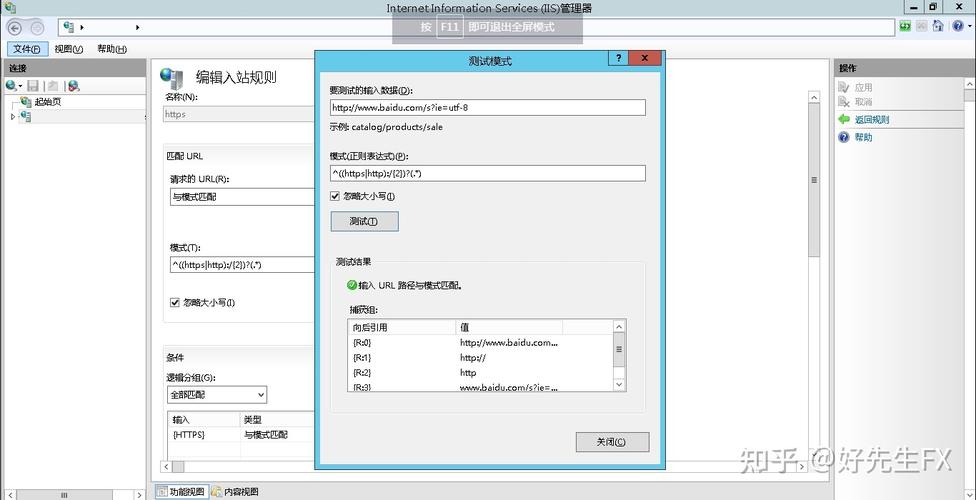Click the capture groups scrollbar thumb
This screenshot has width=976, height=500.
point(619,350)
